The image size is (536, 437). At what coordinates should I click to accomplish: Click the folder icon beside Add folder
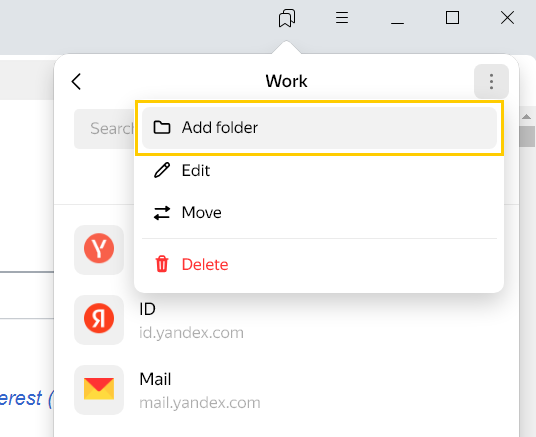coord(162,127)
